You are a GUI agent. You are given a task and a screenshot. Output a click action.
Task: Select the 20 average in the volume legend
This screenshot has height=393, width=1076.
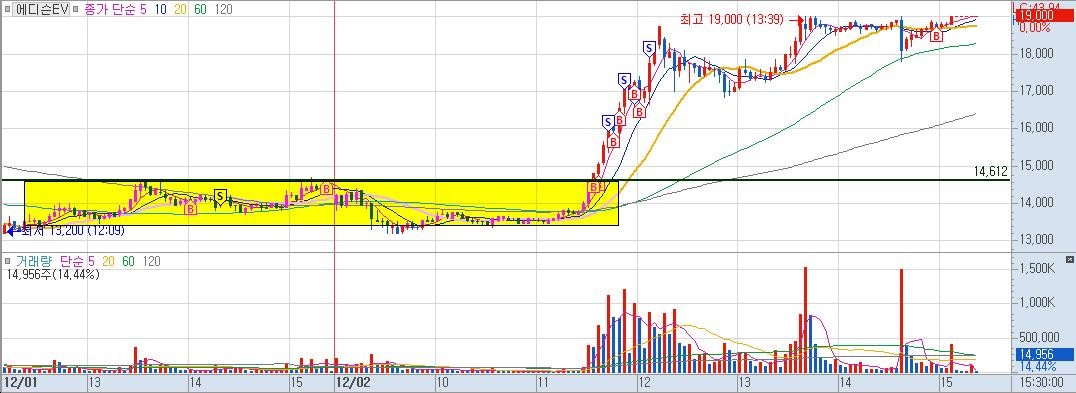click(108, 261)
